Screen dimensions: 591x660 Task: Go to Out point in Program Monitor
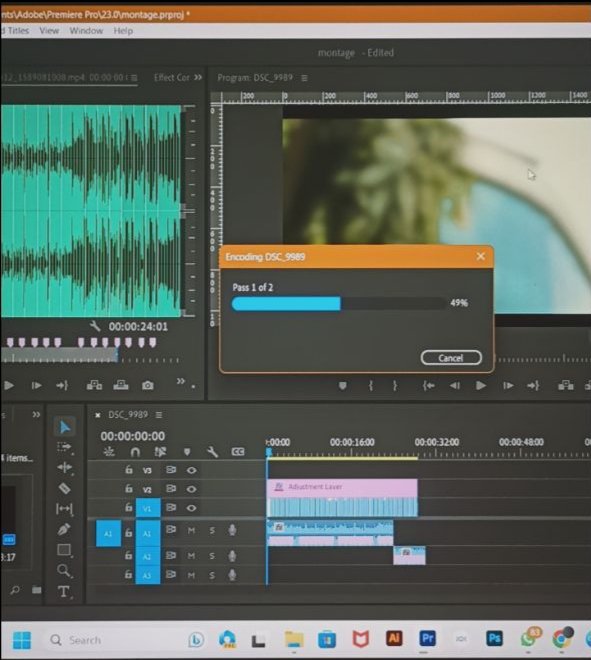click(x=533, y=385)
